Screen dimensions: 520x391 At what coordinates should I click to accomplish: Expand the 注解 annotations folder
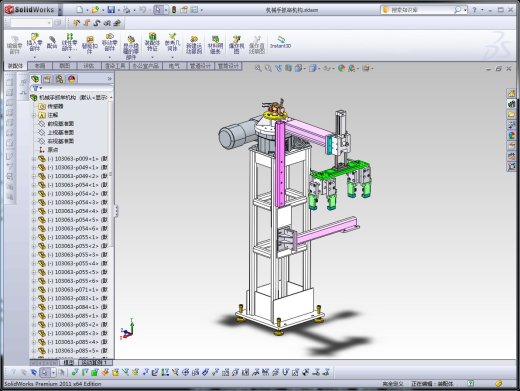tap(34, 115)
